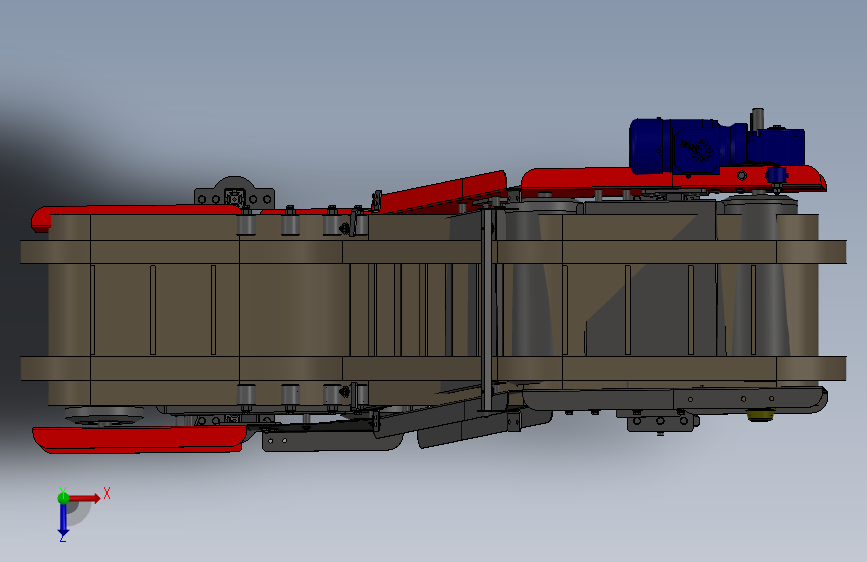867x562 pixels.
Task: Select the red guard at the bottom left
Action: tap(139, 439)
